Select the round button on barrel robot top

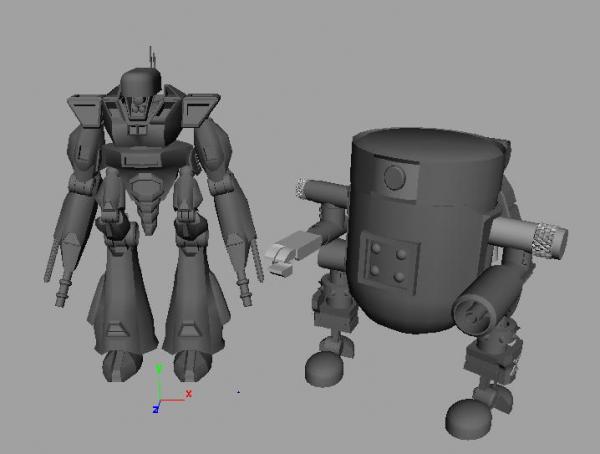click(395, 177)
